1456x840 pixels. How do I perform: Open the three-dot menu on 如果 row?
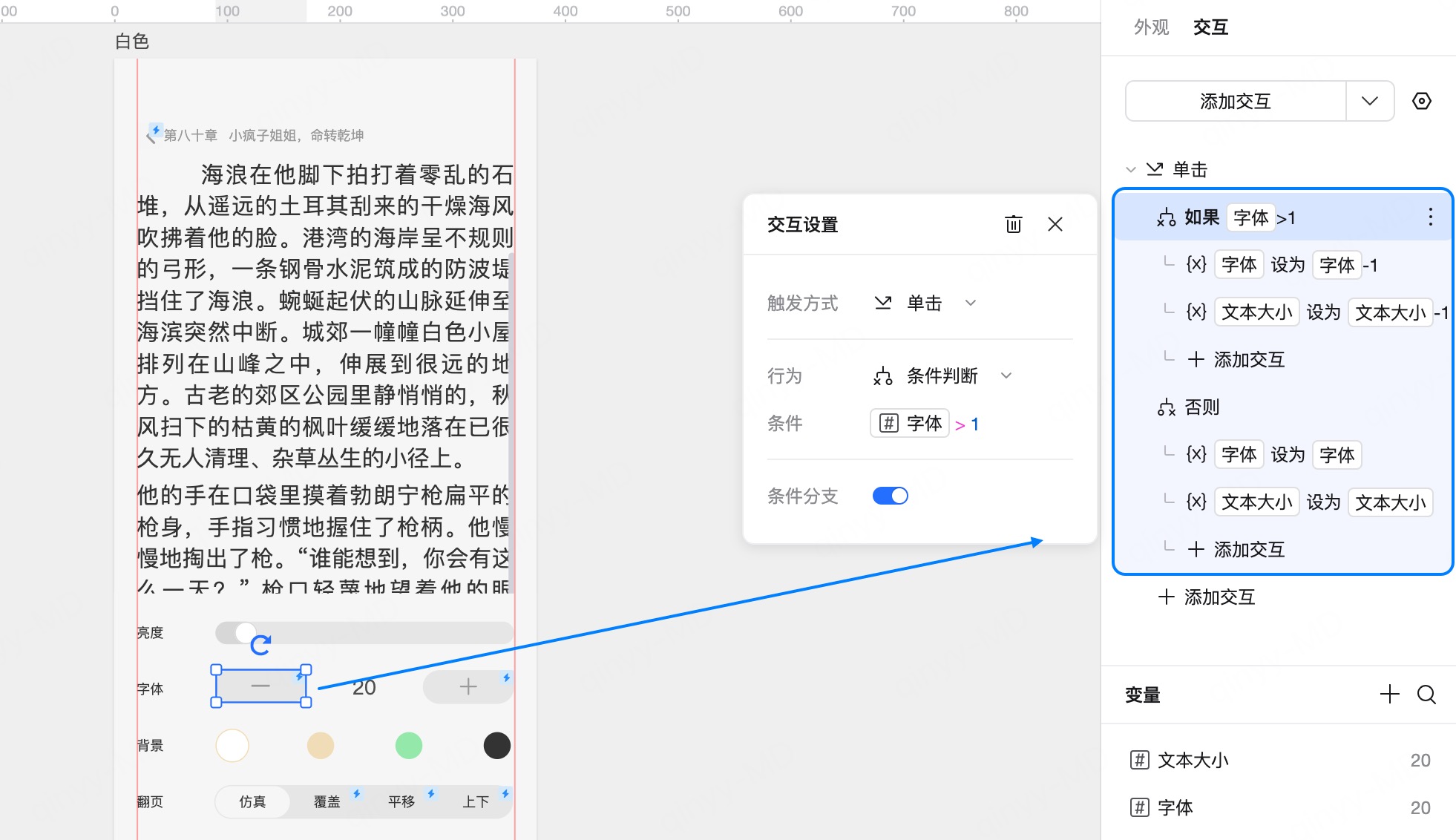[x=1430, y=217]
